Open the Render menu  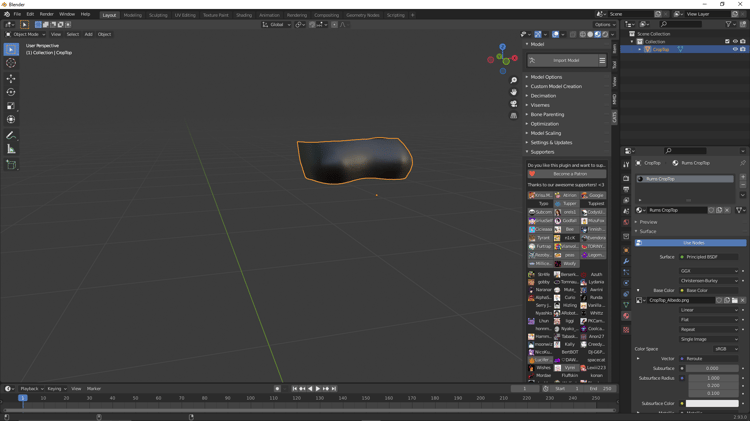tap(46, 14)
